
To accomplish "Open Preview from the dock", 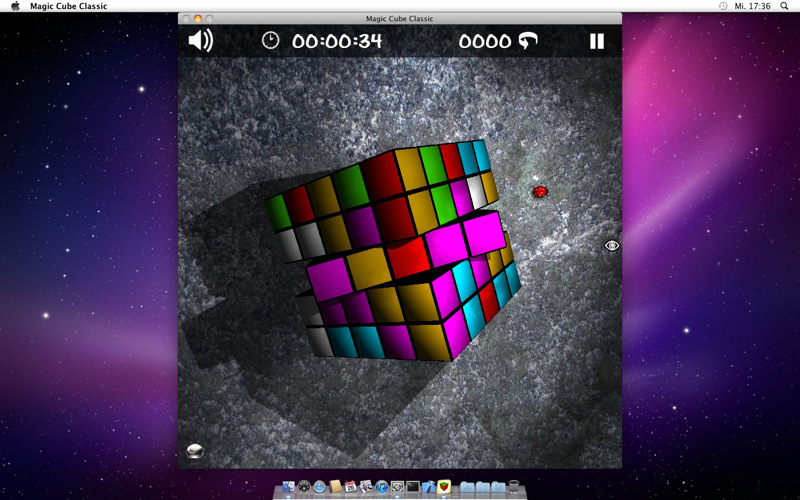I will (366, 486).
